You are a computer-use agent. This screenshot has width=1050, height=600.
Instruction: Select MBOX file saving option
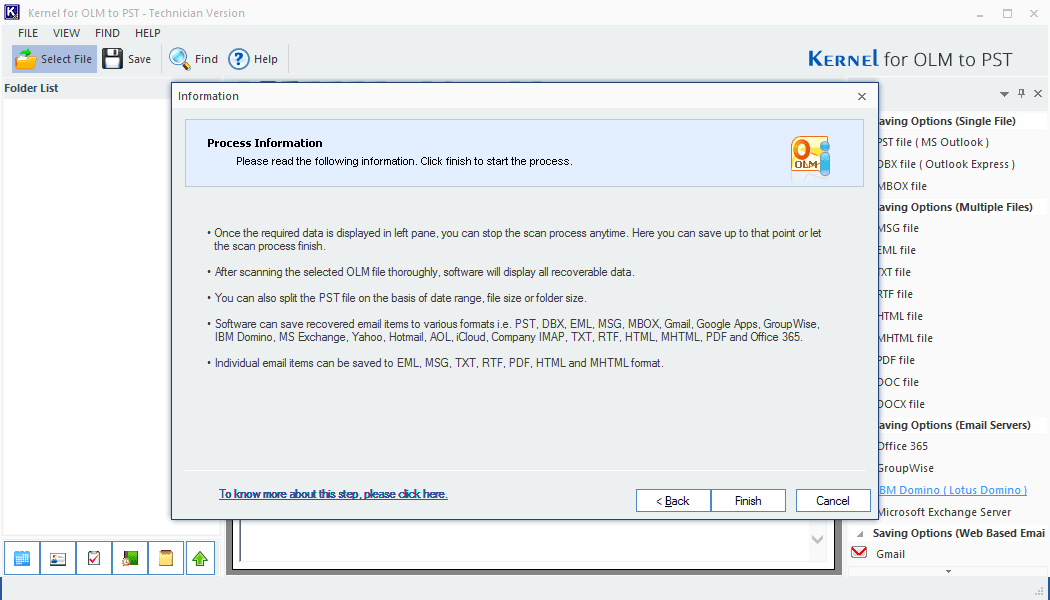click(903, 186)
